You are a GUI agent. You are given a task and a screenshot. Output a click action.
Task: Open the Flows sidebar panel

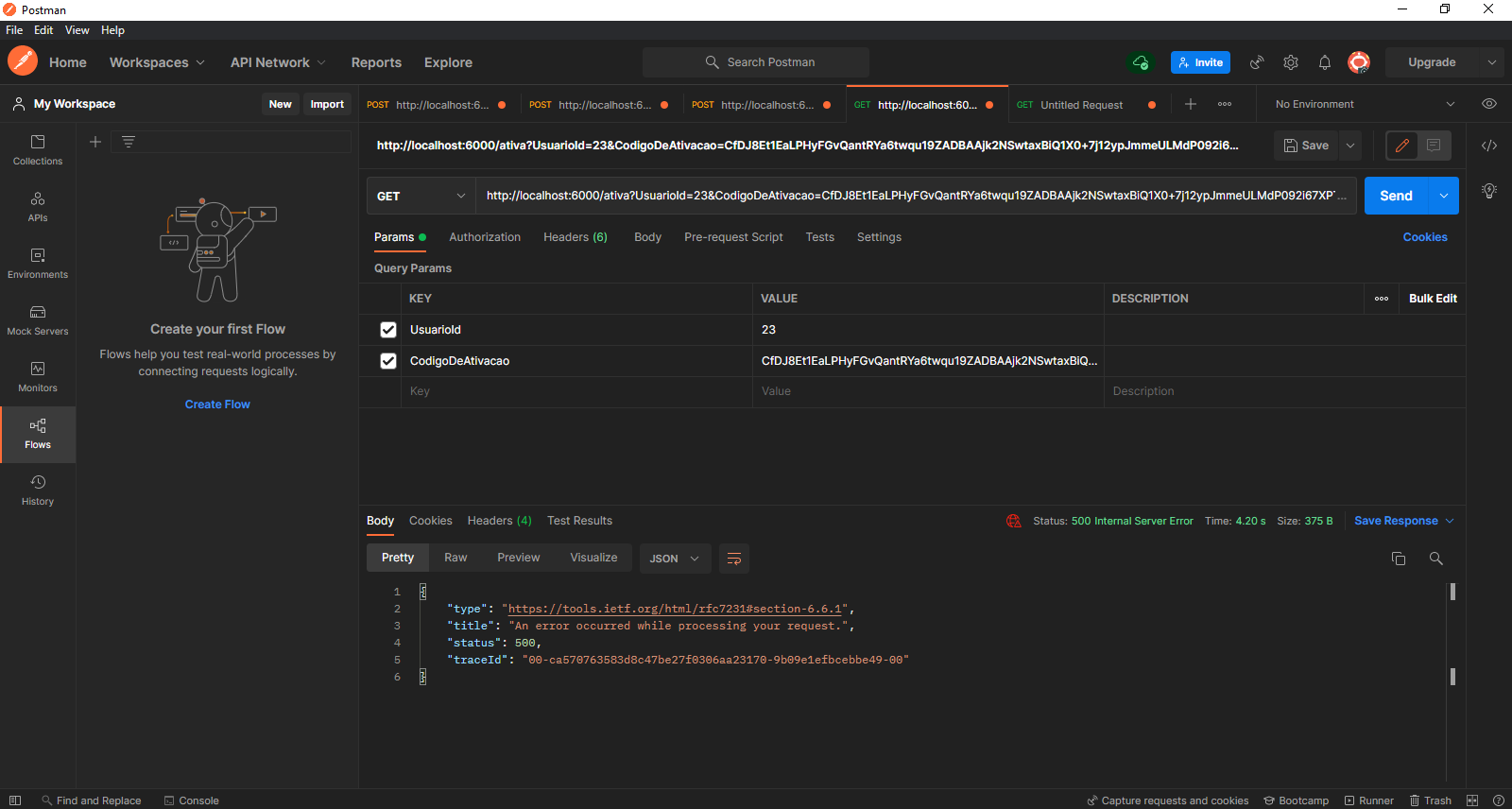click(x=38, y=433)
